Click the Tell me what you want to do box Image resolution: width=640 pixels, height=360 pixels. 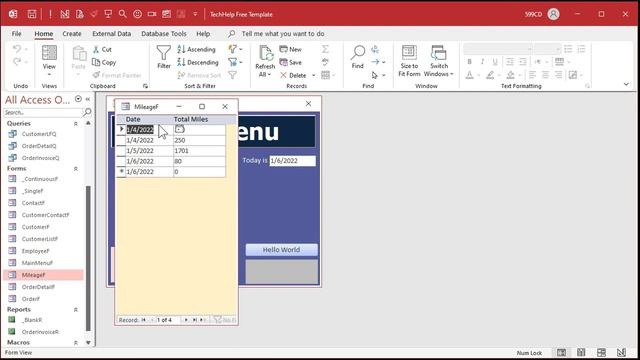coord(283,33)
